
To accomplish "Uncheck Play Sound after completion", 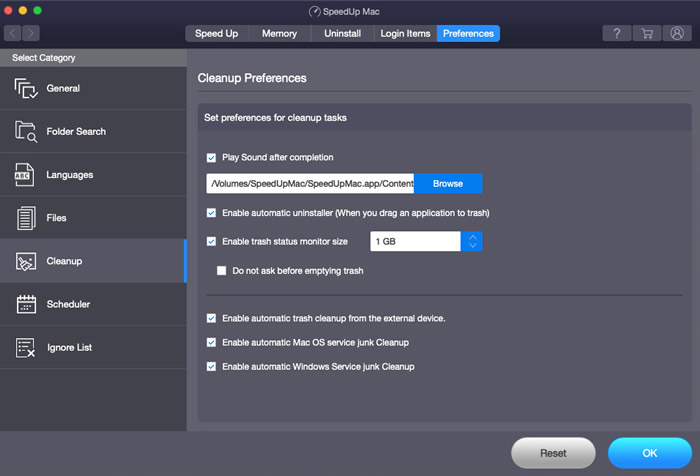I will coord(211,158).
